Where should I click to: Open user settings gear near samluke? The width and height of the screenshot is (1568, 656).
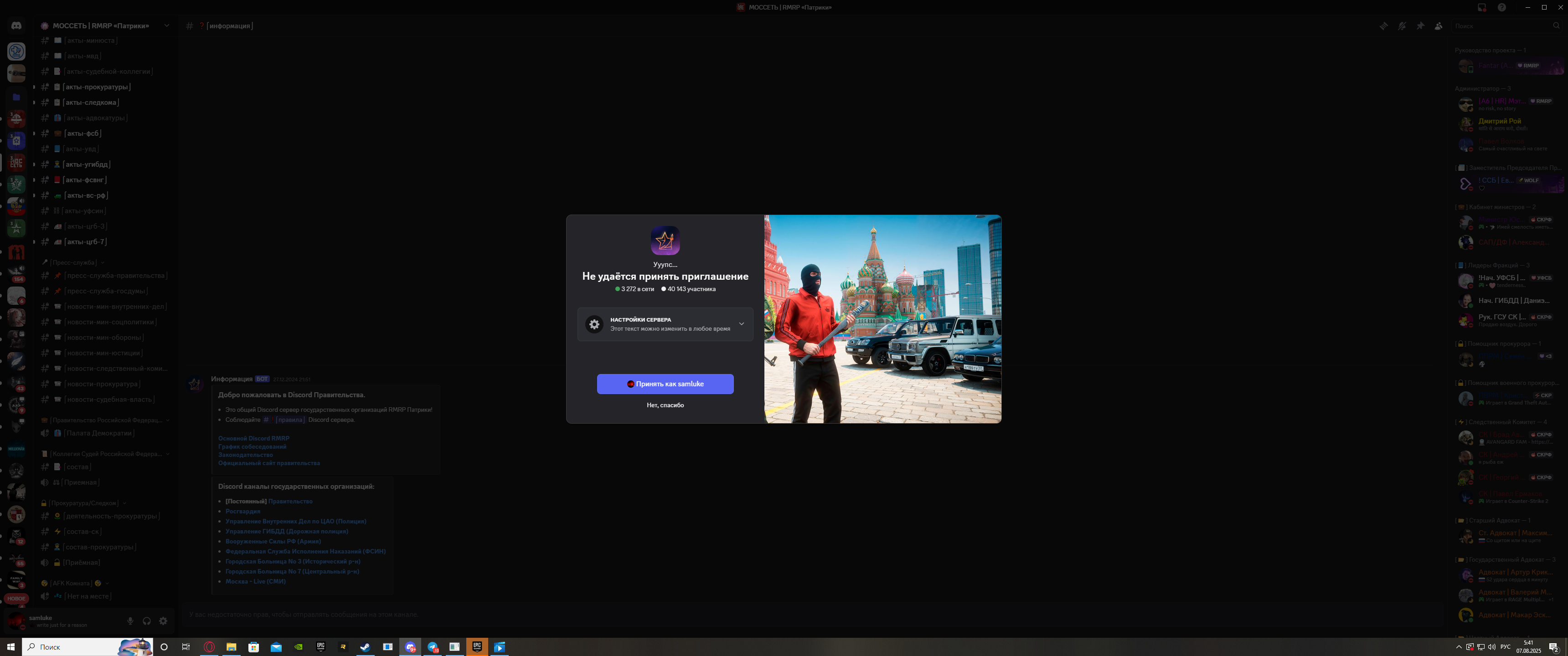click(x=163, y=621)
